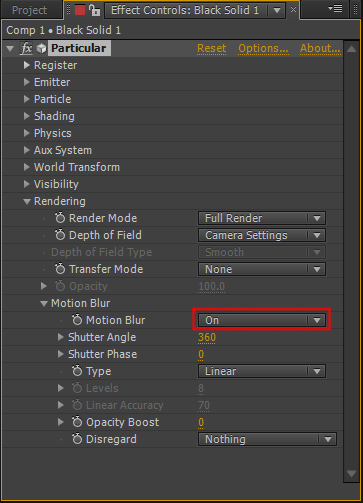The image size is (363, 503).
Task: Open the panel flyout menu icon
Action: (x=336, y=8)
